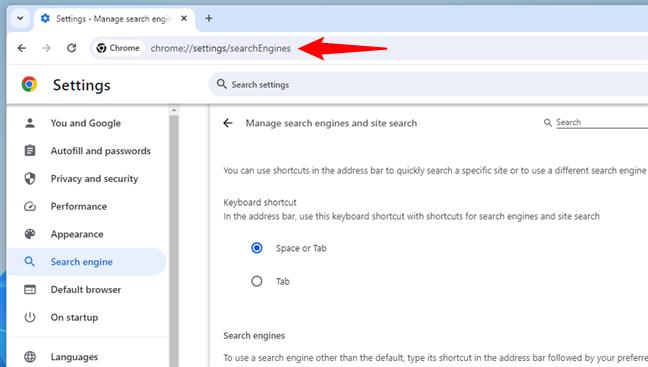The height and width of the screenshot is (367, 648).
Task: Switch to Settings - Manage search engines tab
Action: pos(114,19)
